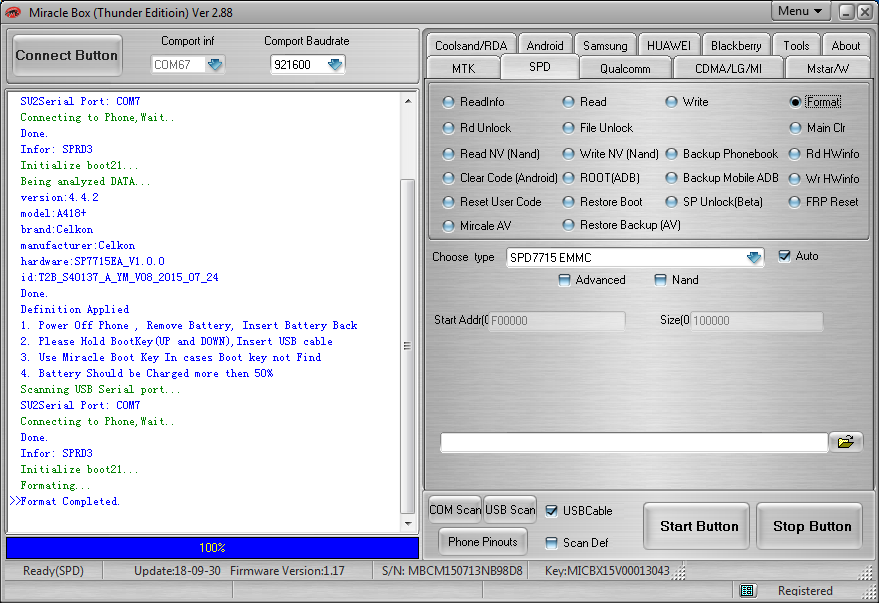
Task: Switch to the Samsung tab
Action: (605, 45)
